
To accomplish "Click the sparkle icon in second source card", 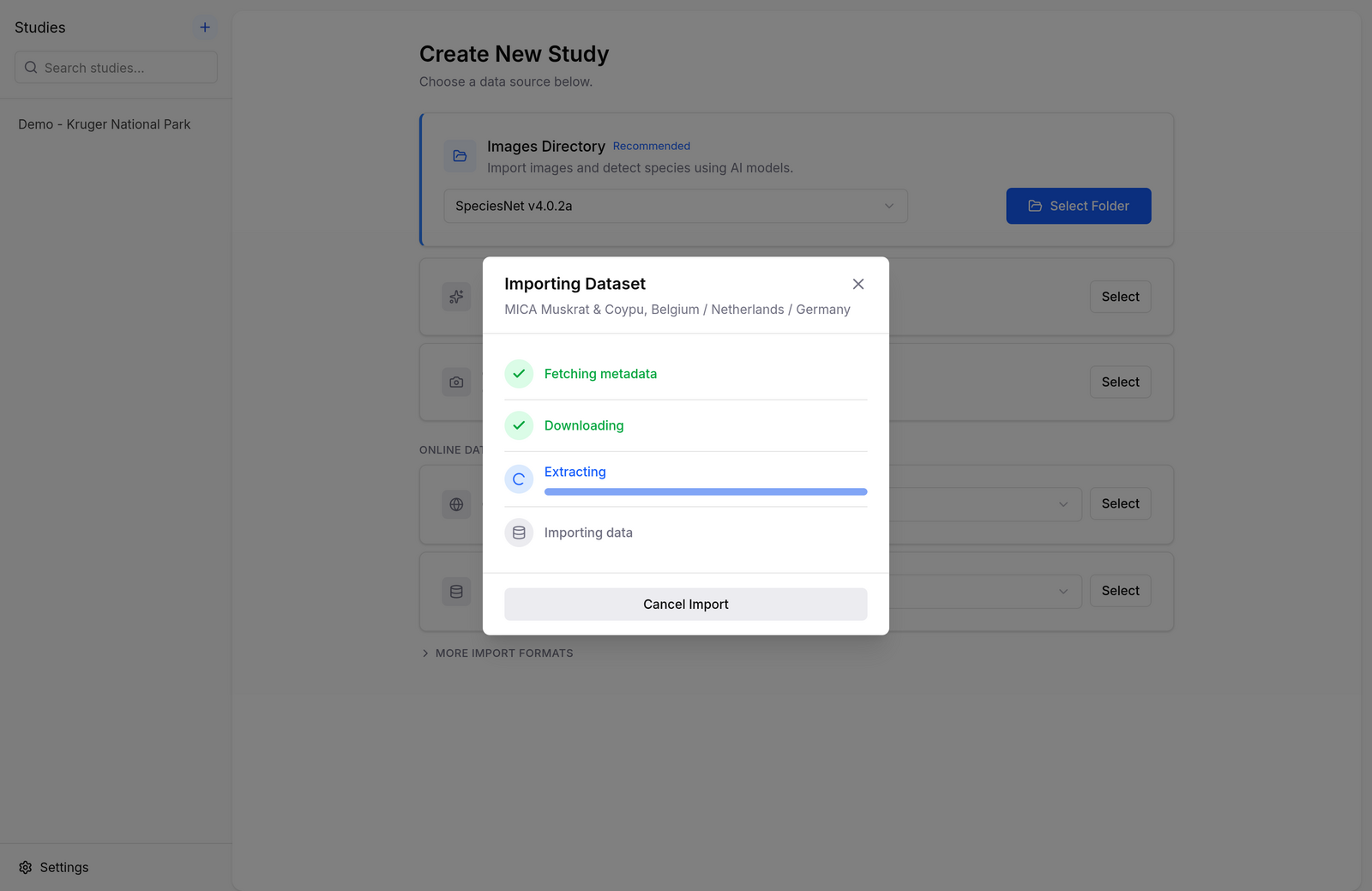I will click(456, 297).
